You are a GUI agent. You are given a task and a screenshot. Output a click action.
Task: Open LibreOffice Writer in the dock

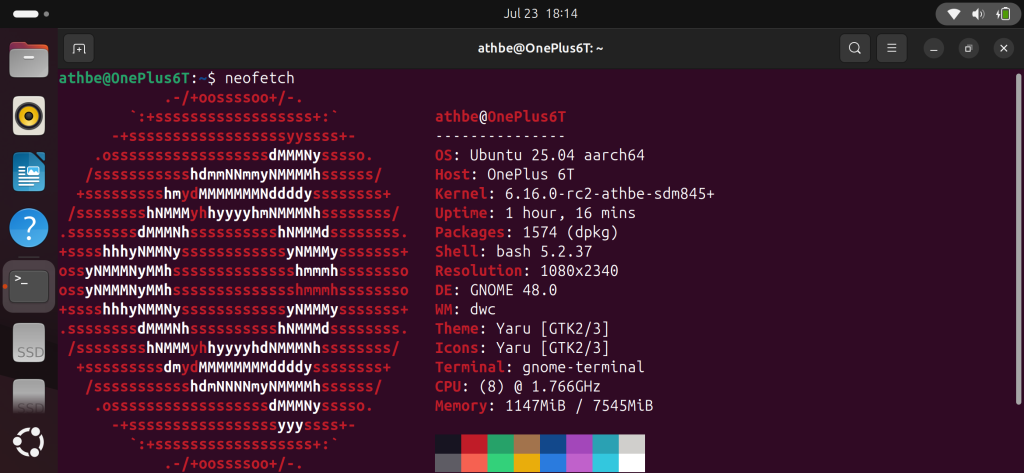(29, 173)
